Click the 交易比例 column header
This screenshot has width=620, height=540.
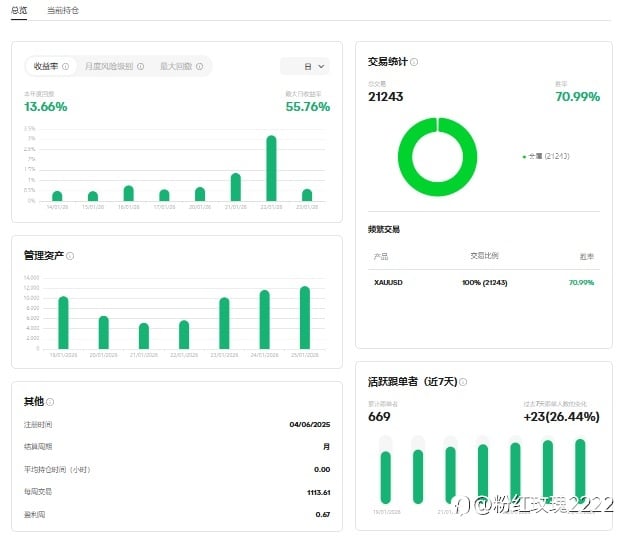point(484,256)
